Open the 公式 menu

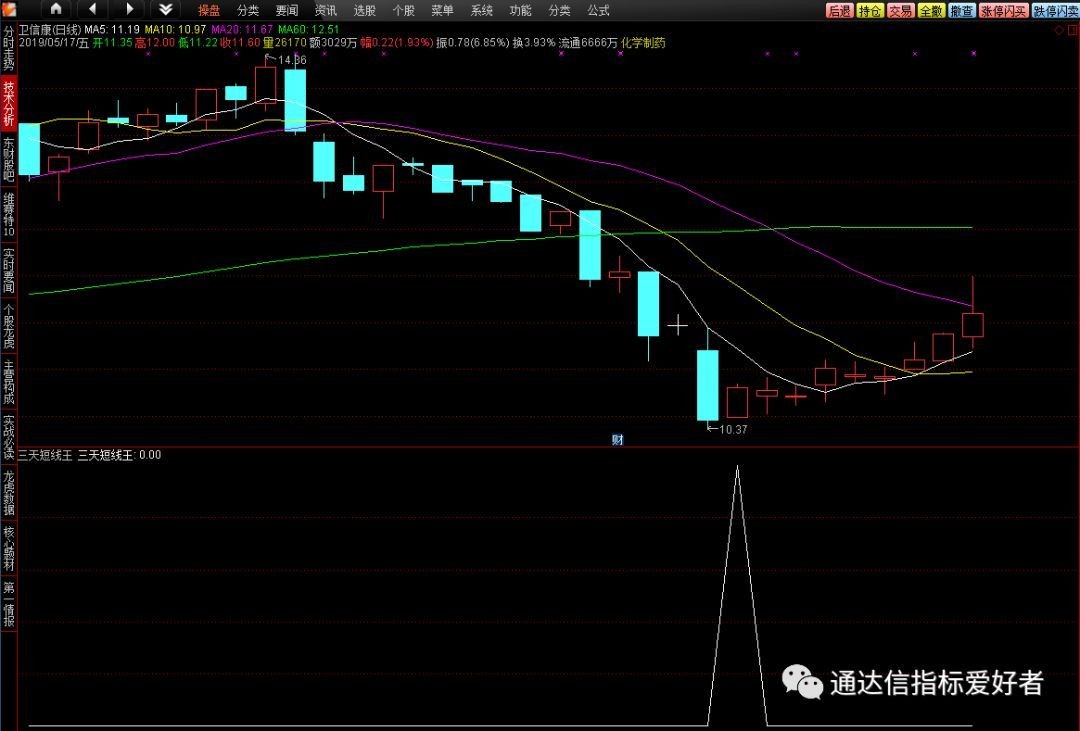coord(598,10)
